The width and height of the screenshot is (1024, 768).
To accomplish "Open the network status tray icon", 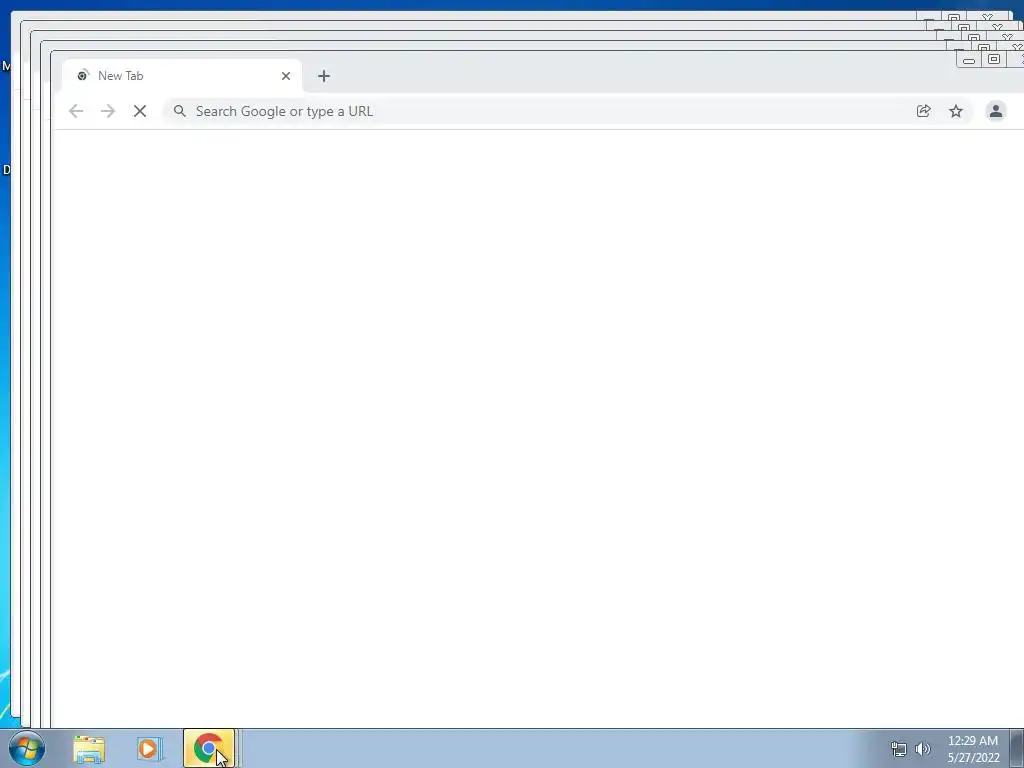I will pyautogui.click(x=899, y=749).
